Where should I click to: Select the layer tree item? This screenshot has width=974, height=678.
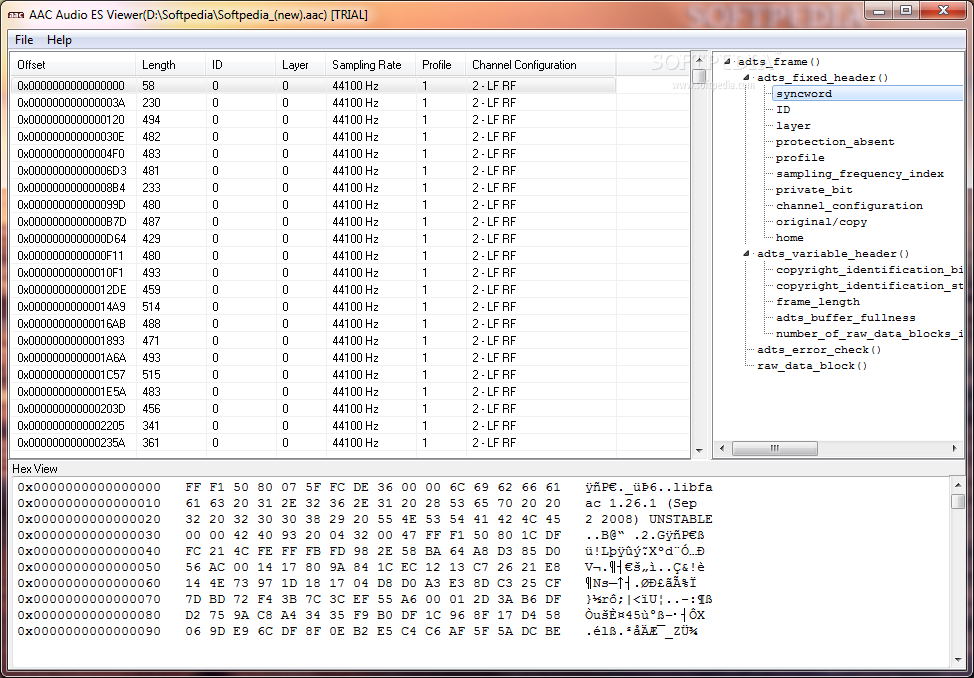pyautogui.click(x=793, y=126)
